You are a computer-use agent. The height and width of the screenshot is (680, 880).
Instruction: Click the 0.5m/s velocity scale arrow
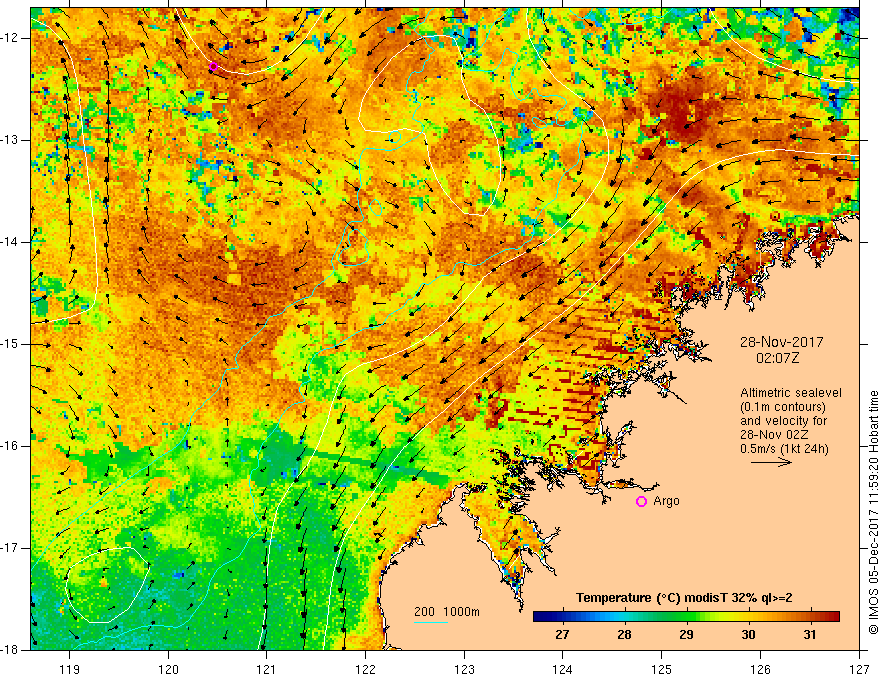pyautogui.click(x=771, y=462)
